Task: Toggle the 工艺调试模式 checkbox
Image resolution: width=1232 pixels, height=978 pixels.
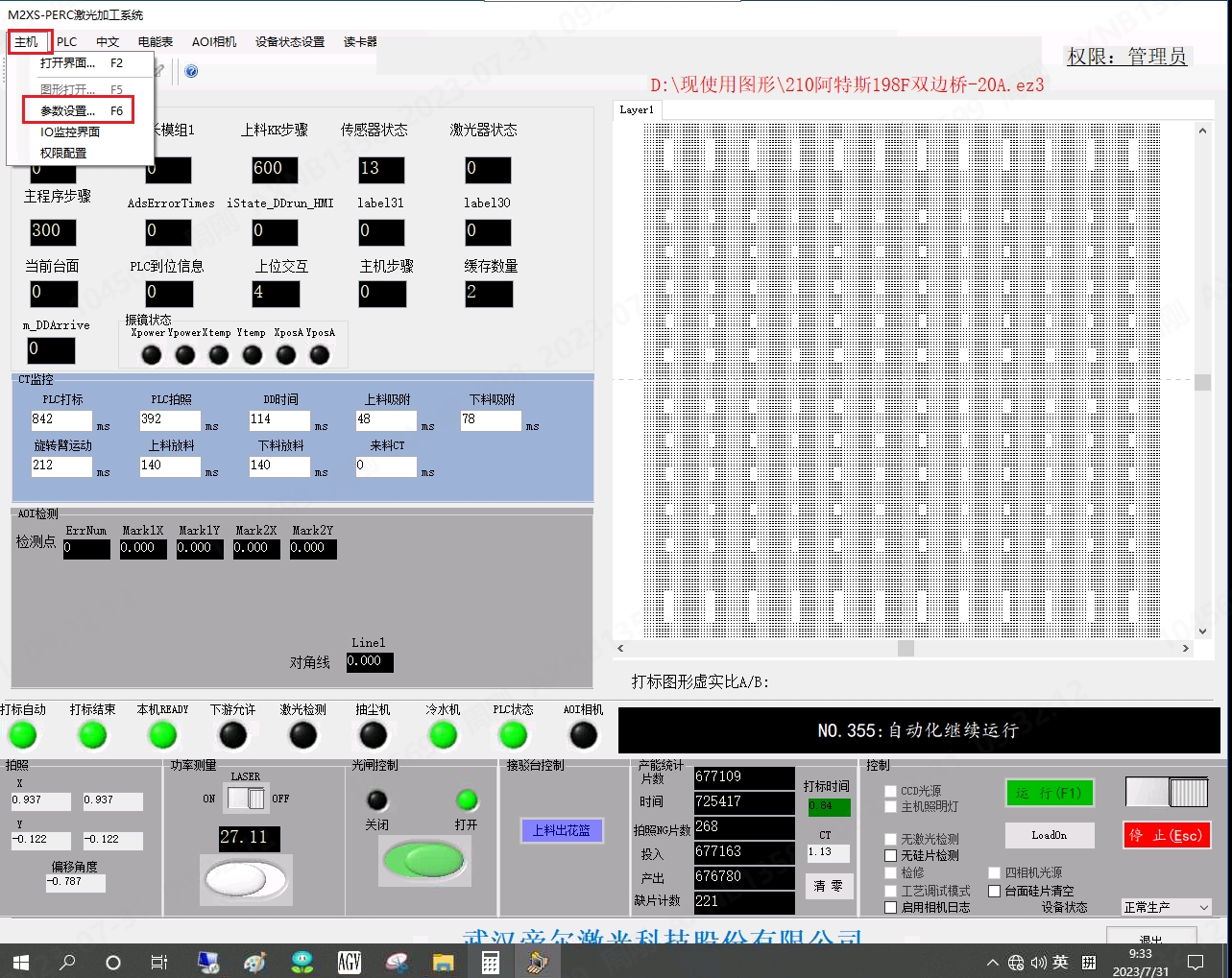Action: tap(890, 892)
